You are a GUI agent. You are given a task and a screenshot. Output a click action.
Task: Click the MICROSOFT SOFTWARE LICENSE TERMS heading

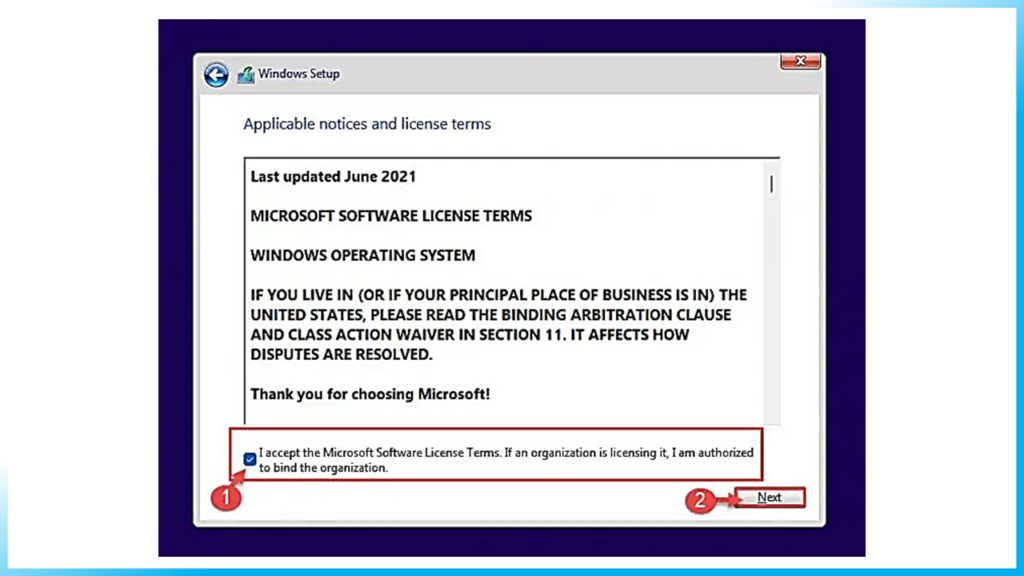390,216
